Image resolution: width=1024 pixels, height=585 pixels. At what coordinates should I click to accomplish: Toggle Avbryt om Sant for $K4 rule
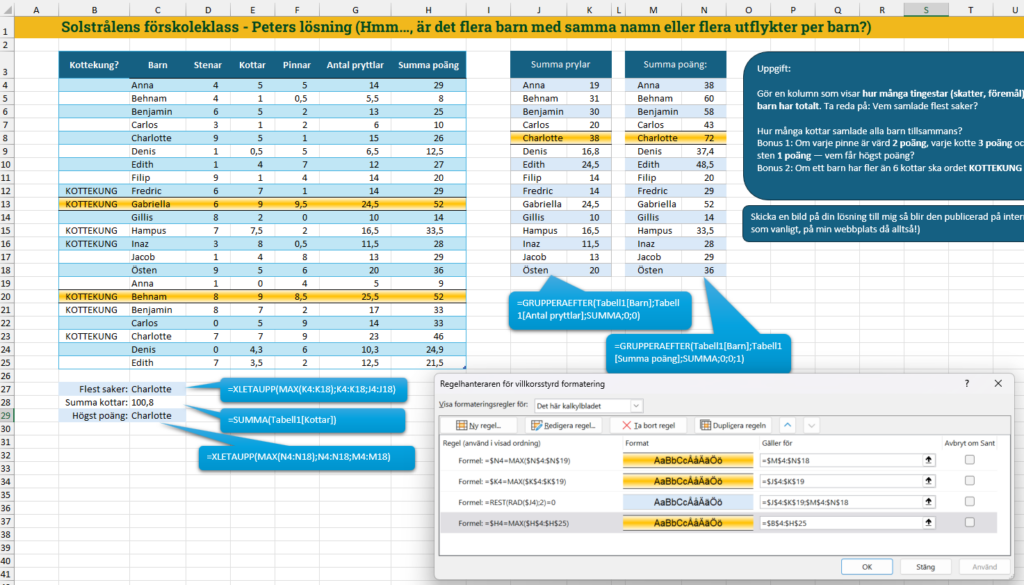coord(970,481)
